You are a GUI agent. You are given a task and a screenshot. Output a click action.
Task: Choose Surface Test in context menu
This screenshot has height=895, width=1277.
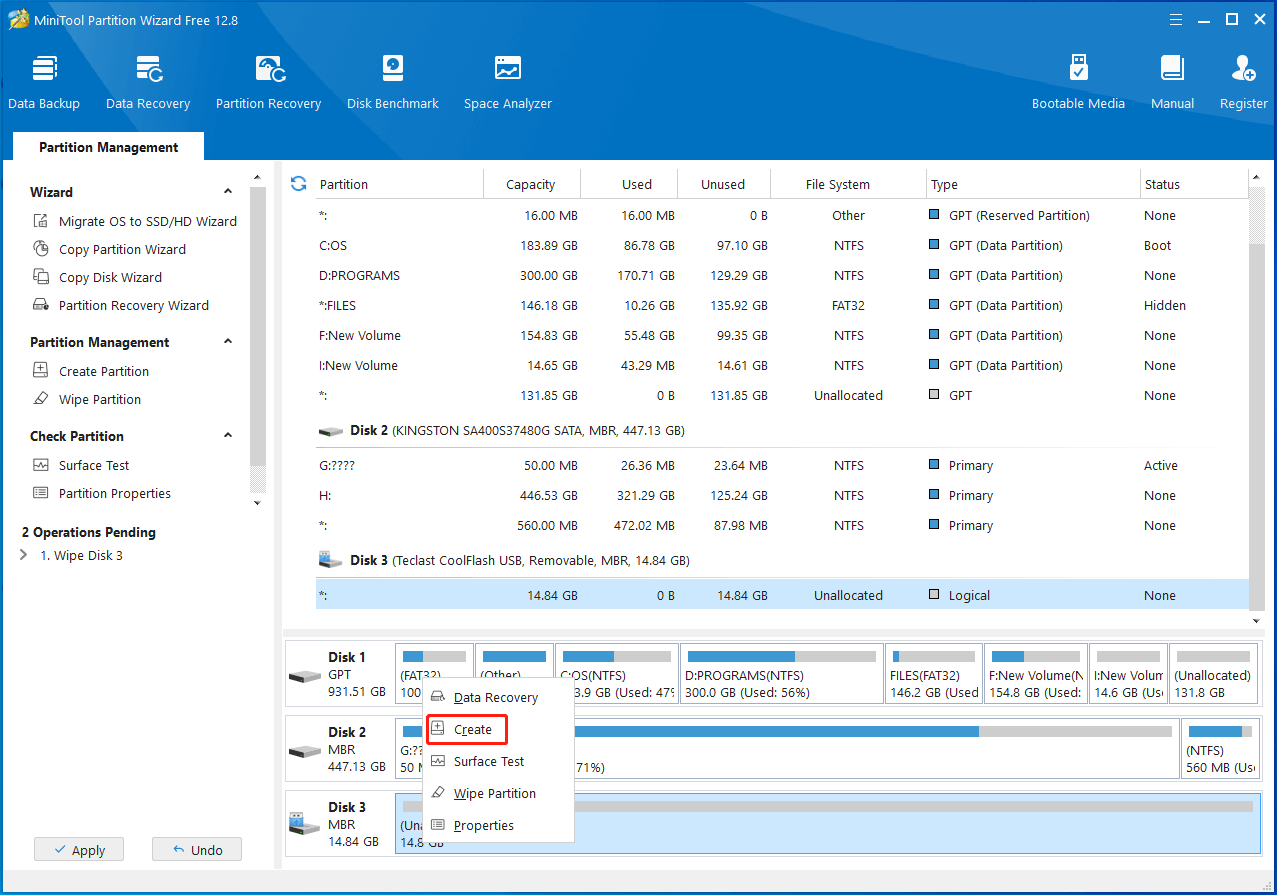point(489,762)
